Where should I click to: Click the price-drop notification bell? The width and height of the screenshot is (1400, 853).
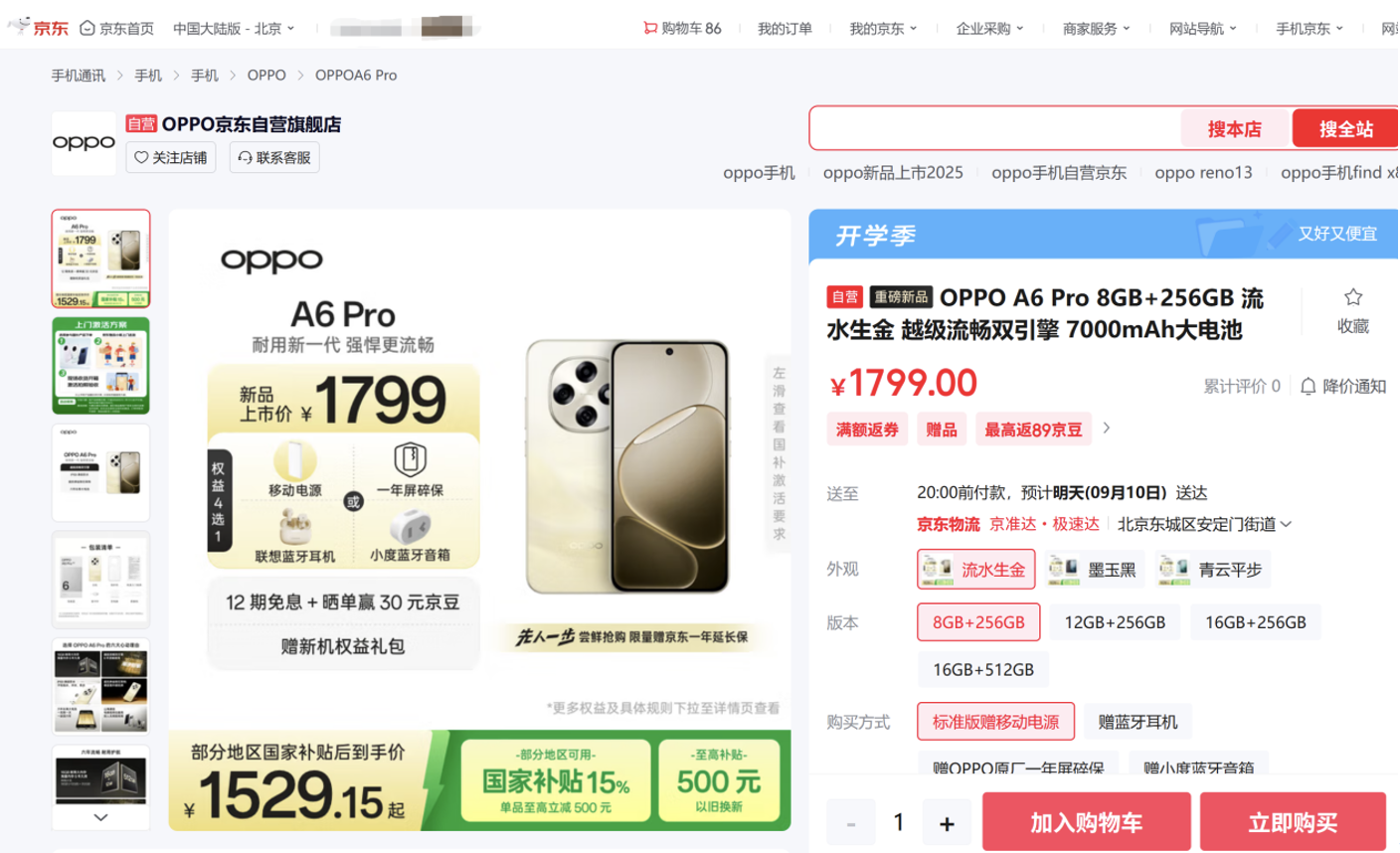(1309, 386)
